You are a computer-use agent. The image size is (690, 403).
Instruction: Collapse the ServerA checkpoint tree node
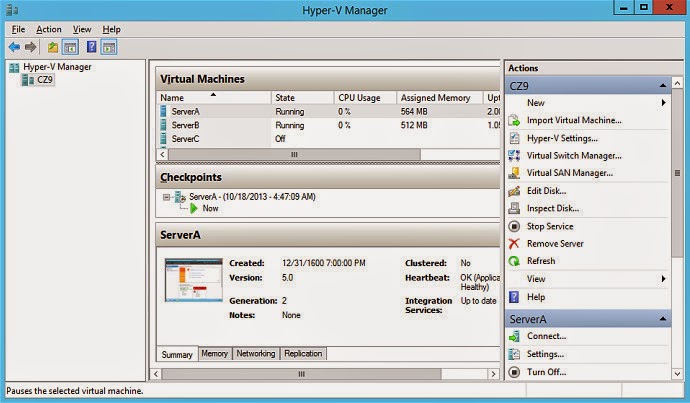tap(166, 197)
